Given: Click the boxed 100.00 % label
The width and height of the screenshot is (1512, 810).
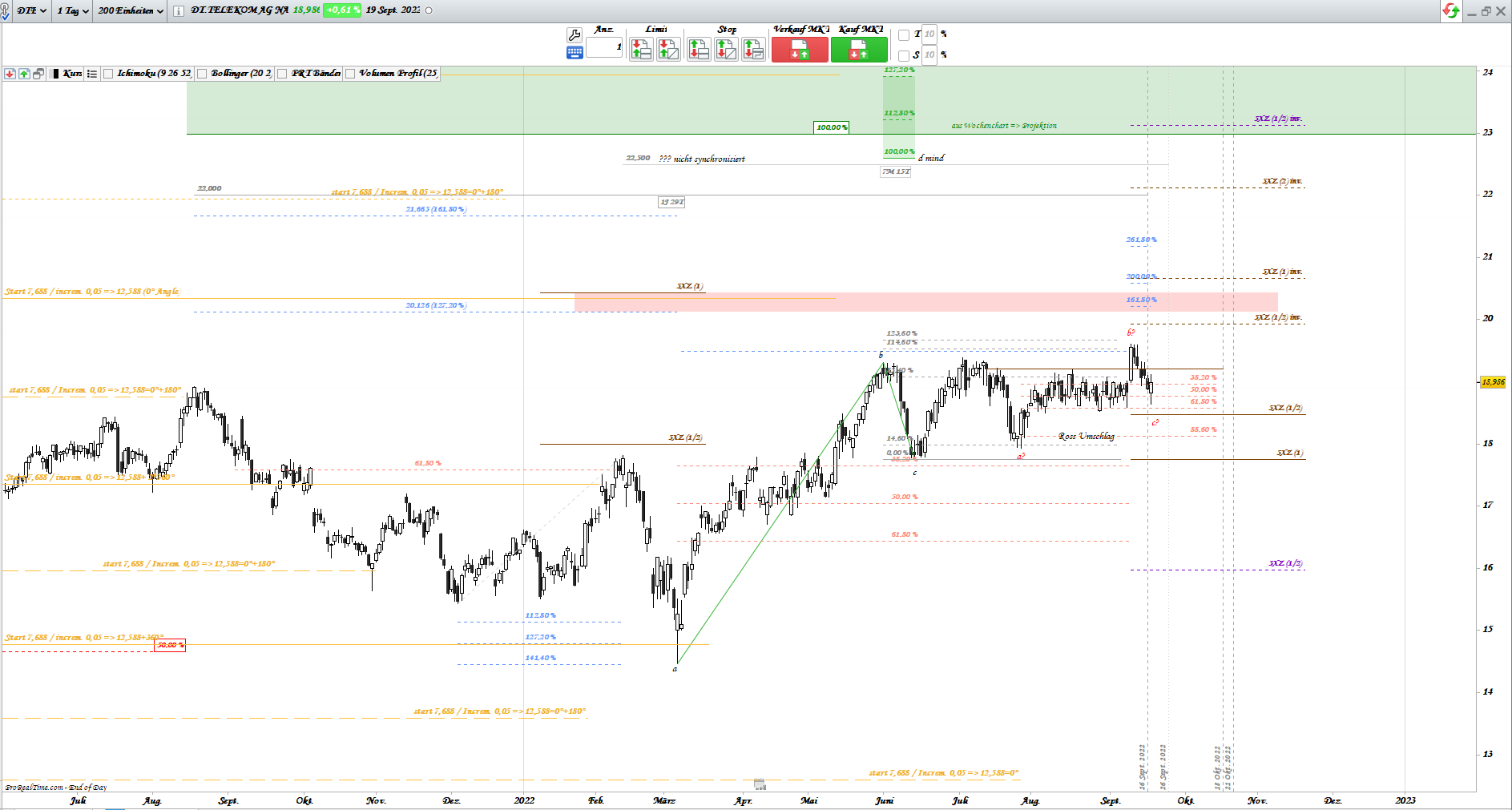Looking at the screenshot, I should click(x=832, y=127).
